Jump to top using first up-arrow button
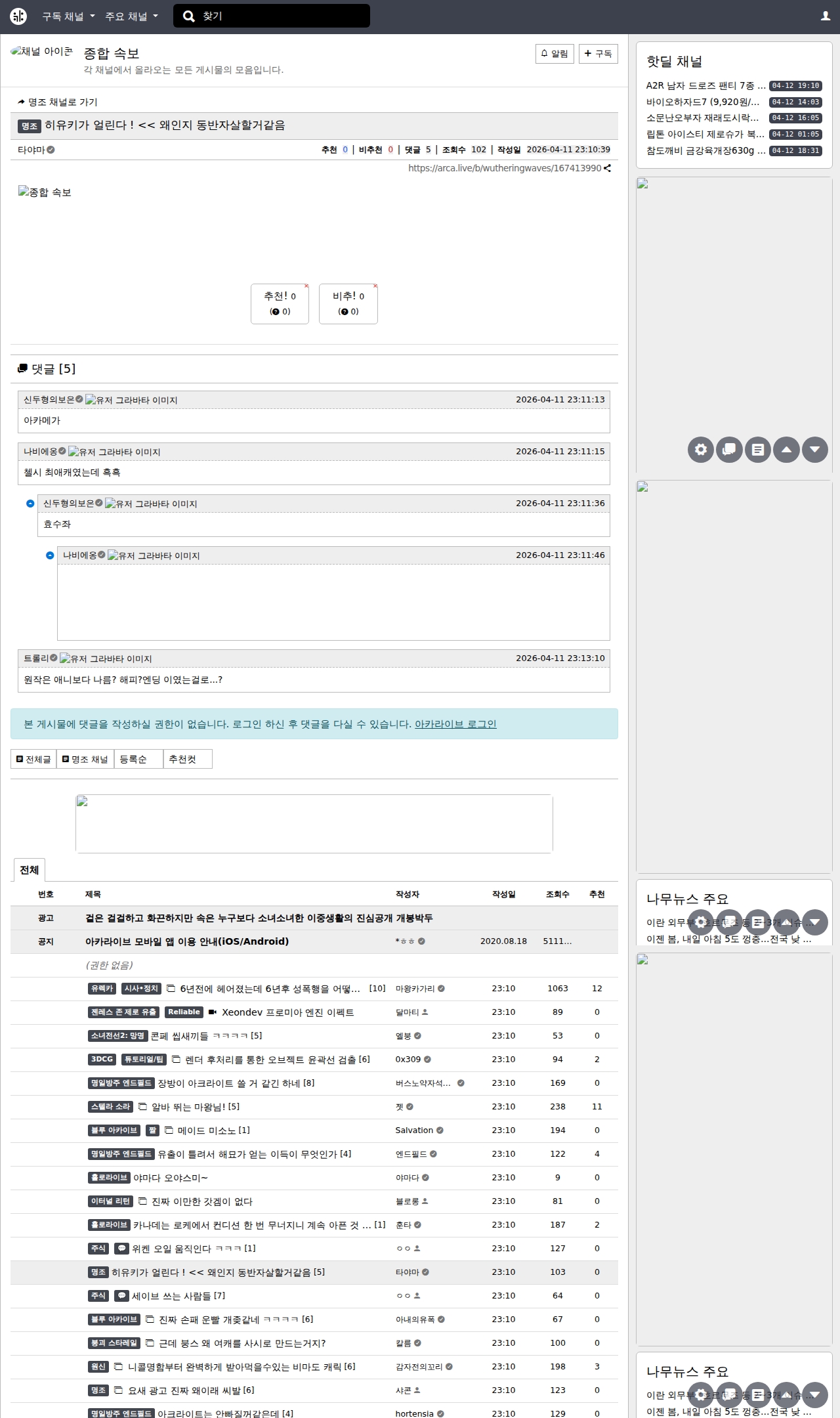The image size is (840, 1418). point(786,450)
